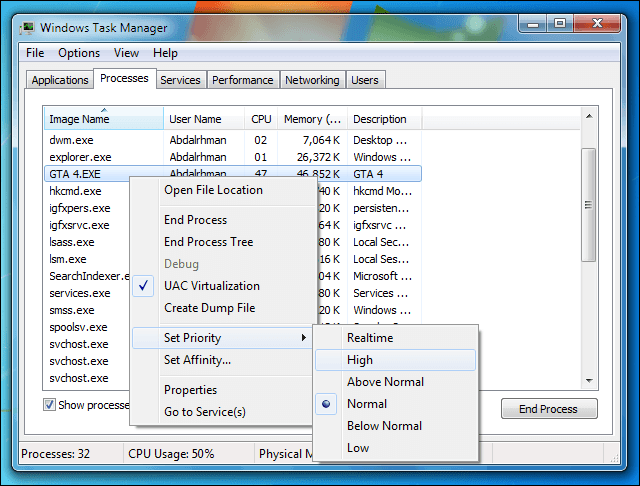
Task: Toggle Show processes from all users checkbox
Action: tap(49, 405)
